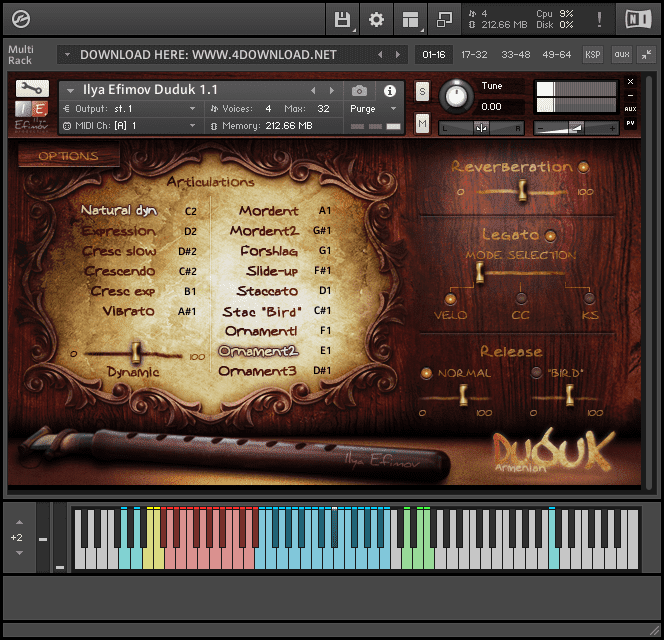Image resolution: width=664 pixels, height=640 pixels.
Task: Click the exclamation warning icon
Action: [599, 19]
